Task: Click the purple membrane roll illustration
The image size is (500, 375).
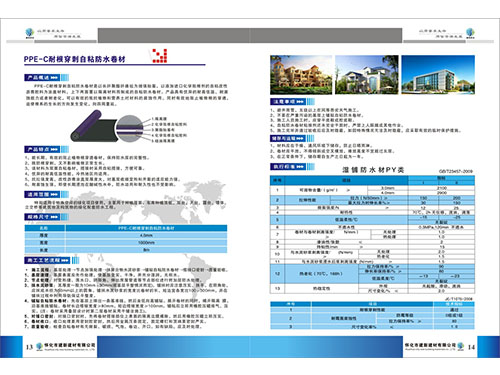Action: (x=93, y=127)
